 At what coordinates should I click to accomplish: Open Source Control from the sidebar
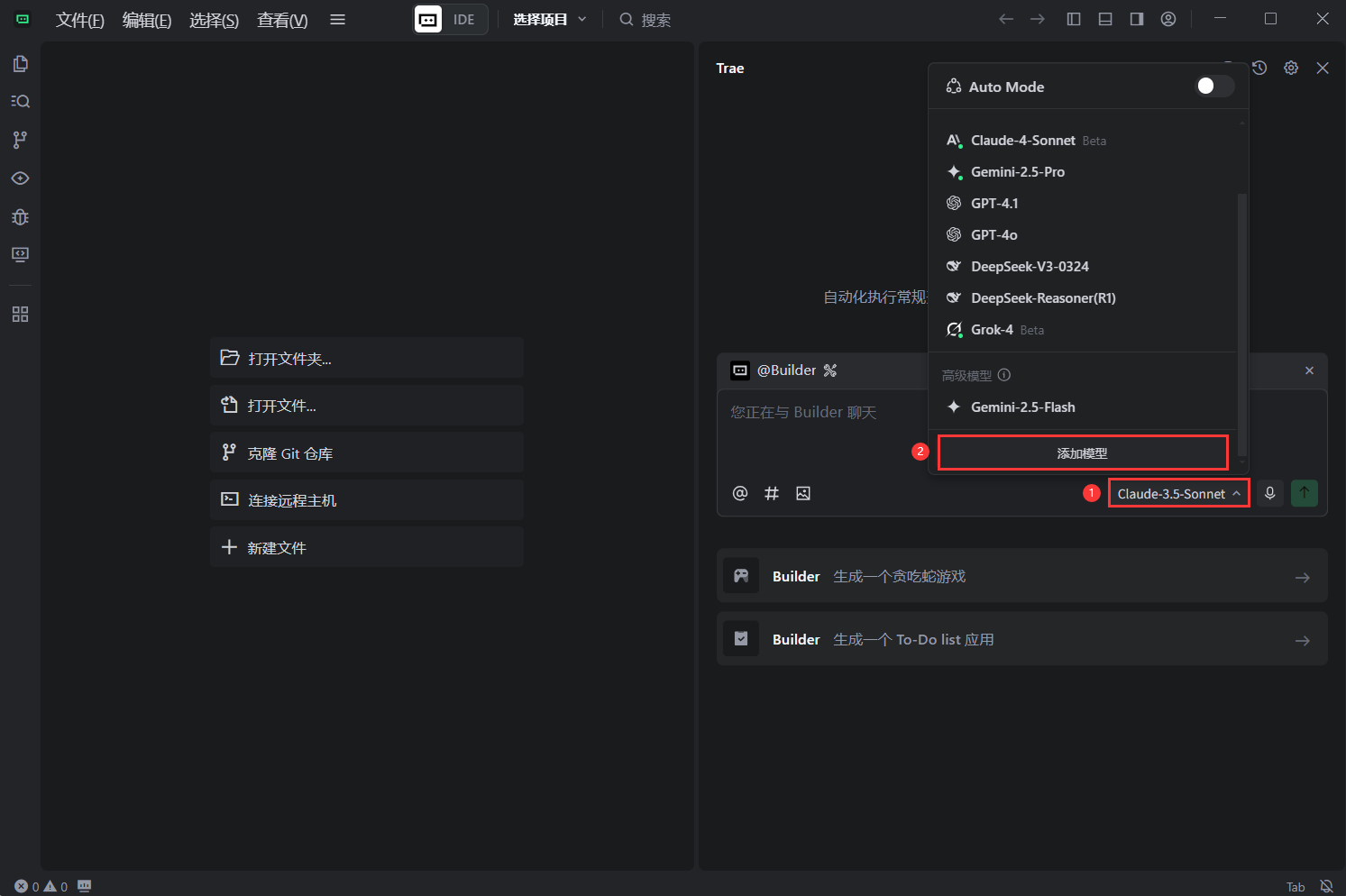(20, 140)
